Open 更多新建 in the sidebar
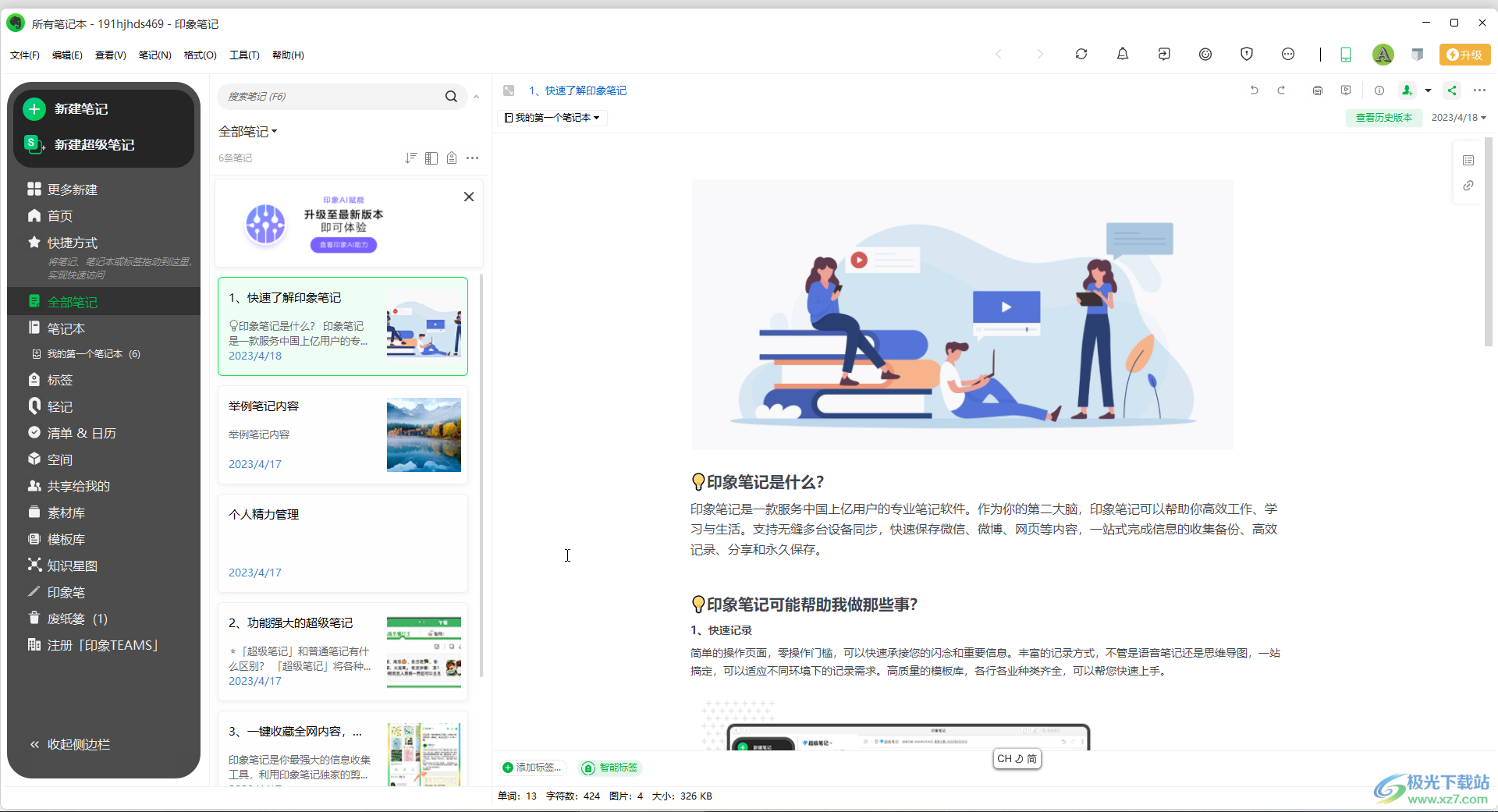 click(x=62, y=190)
